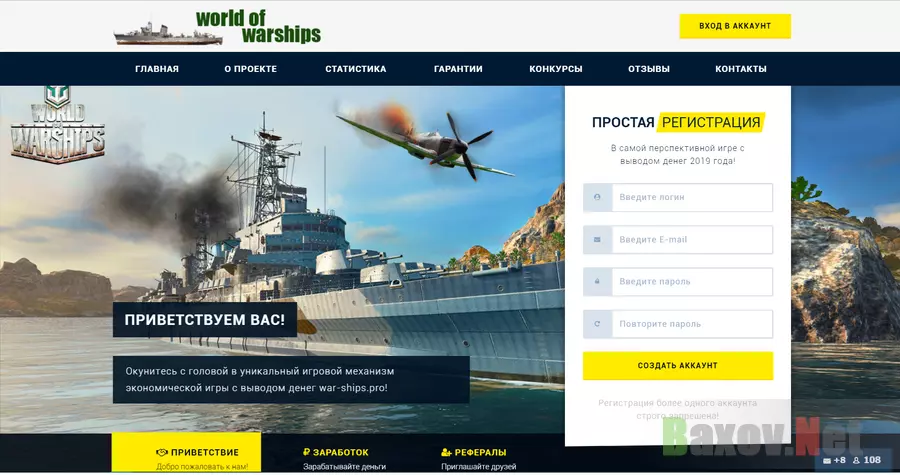Select the Рефералы tab
Viewport: 900px width, 475px height.
click(x=479, y=458)
